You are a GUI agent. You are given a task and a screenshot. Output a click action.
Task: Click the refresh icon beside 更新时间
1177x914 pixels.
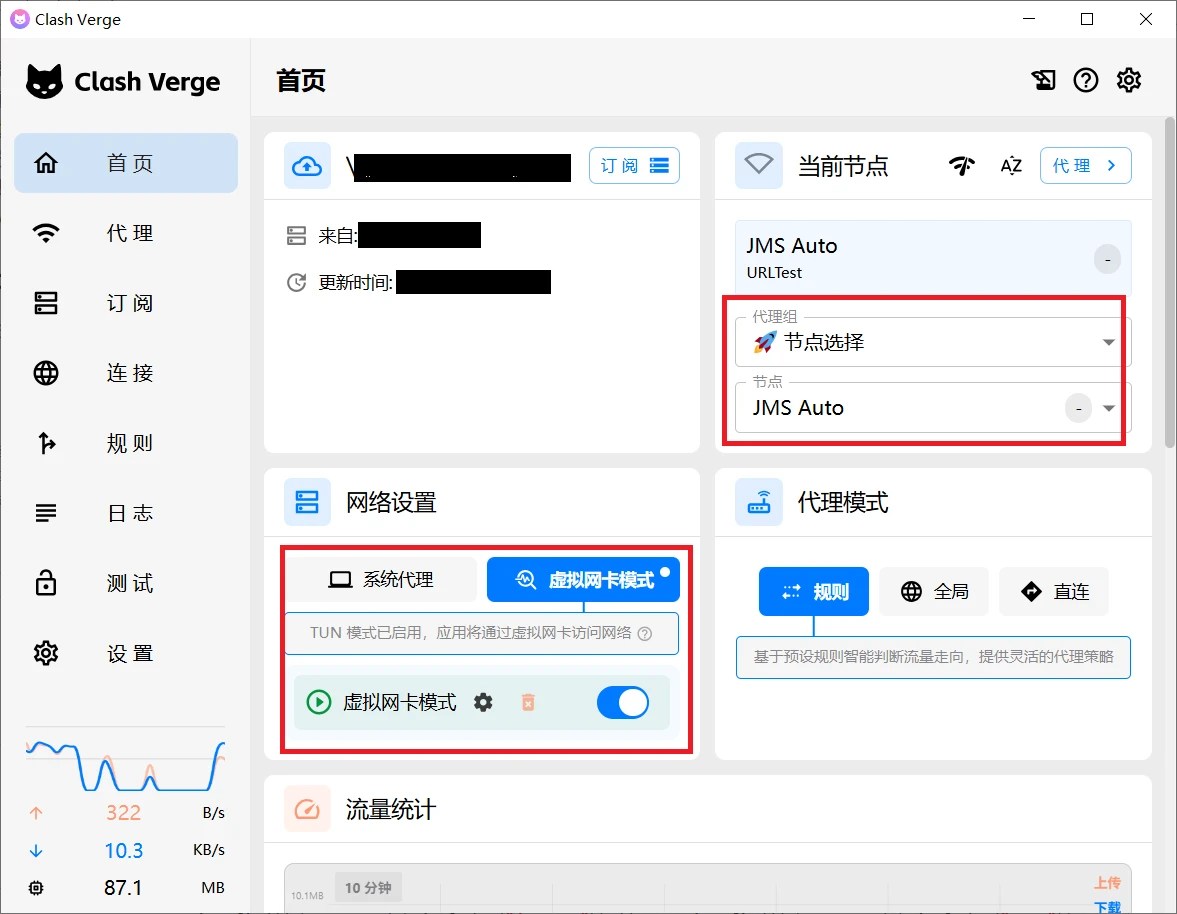coord(297,282)
